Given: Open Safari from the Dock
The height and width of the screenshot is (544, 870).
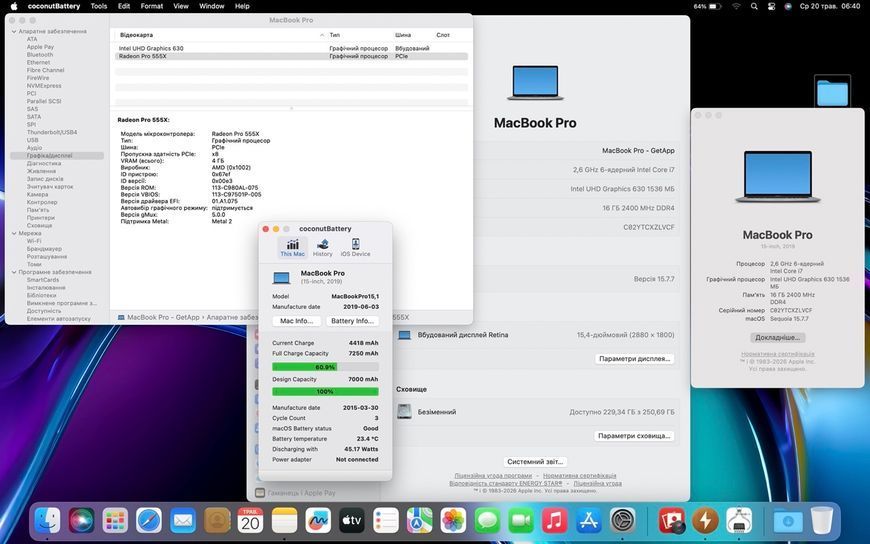Looking at the screenshot, I should 149,521.
